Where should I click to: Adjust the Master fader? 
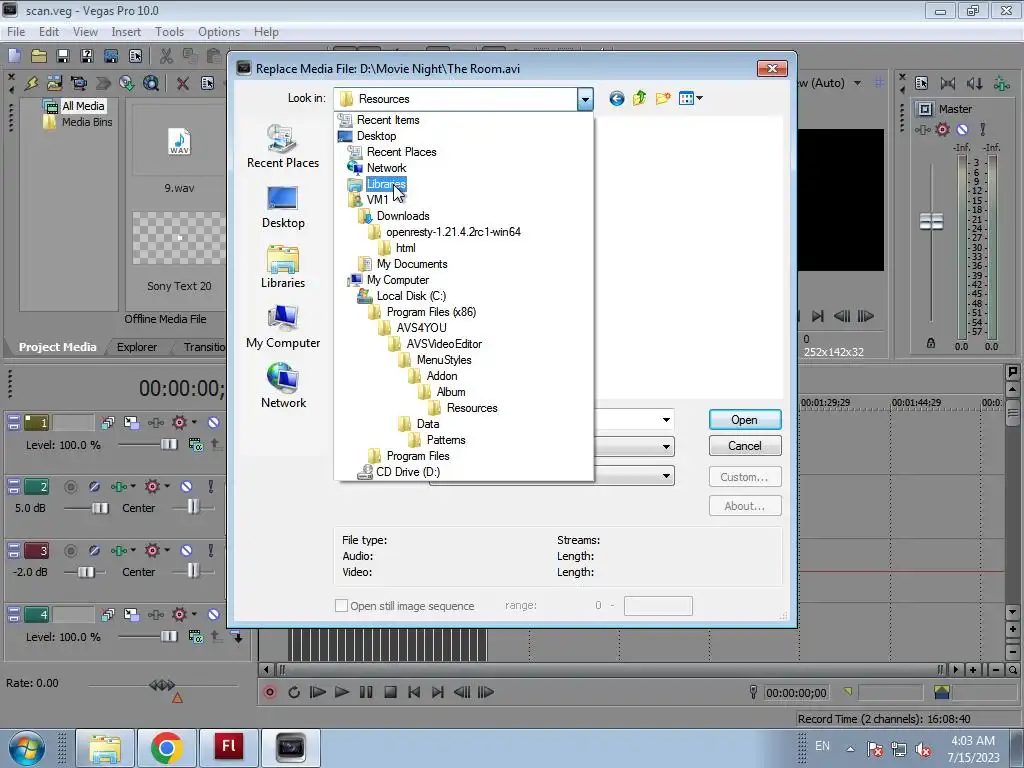point(931,221)
